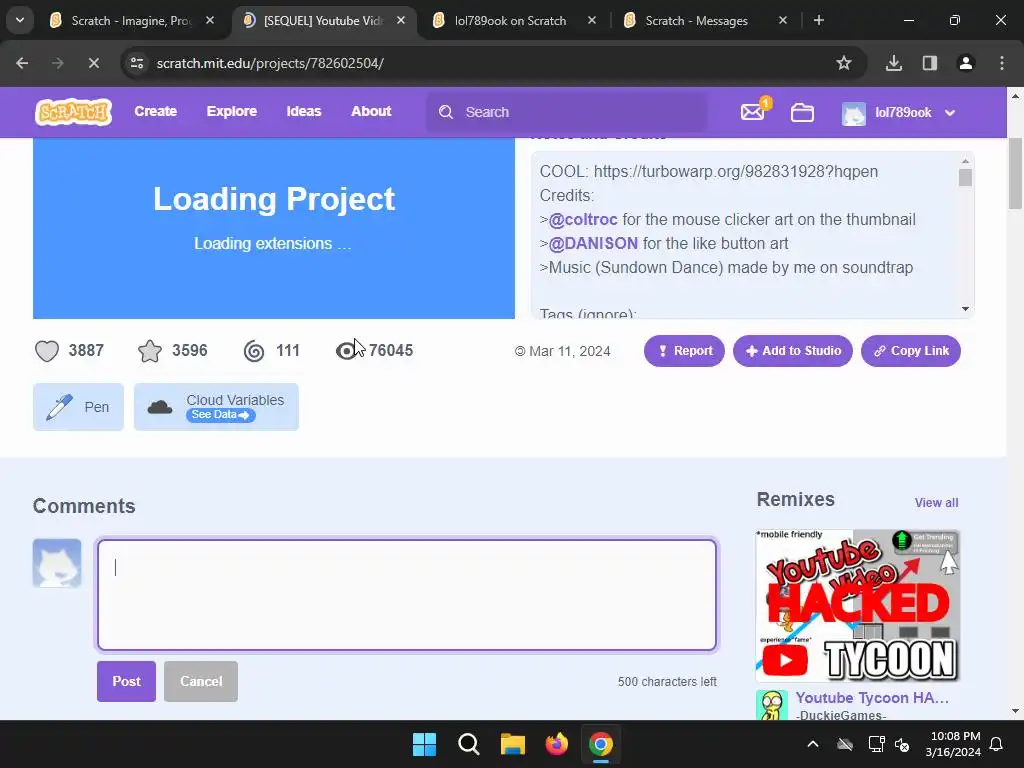Open Firefox from the taskbar
Viewport: 1024px width, 768px height.
[x=556, y=744]
